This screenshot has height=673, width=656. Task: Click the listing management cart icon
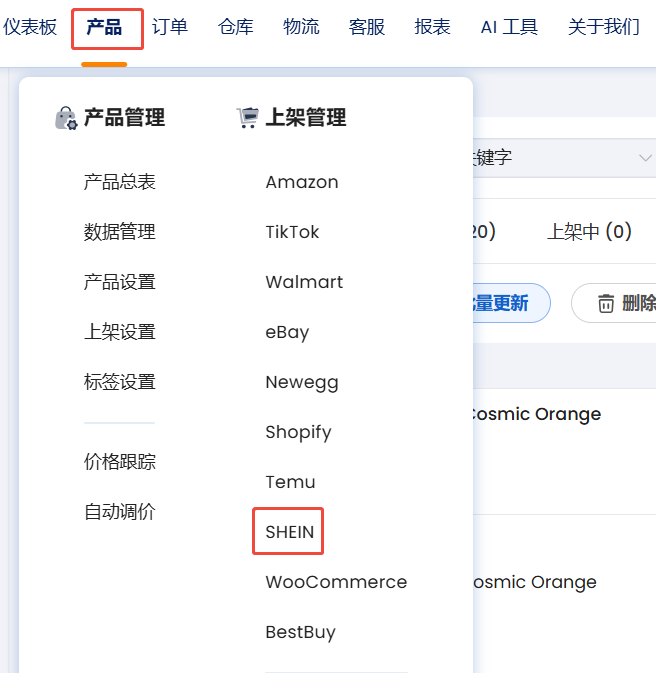tap(247, 118)
